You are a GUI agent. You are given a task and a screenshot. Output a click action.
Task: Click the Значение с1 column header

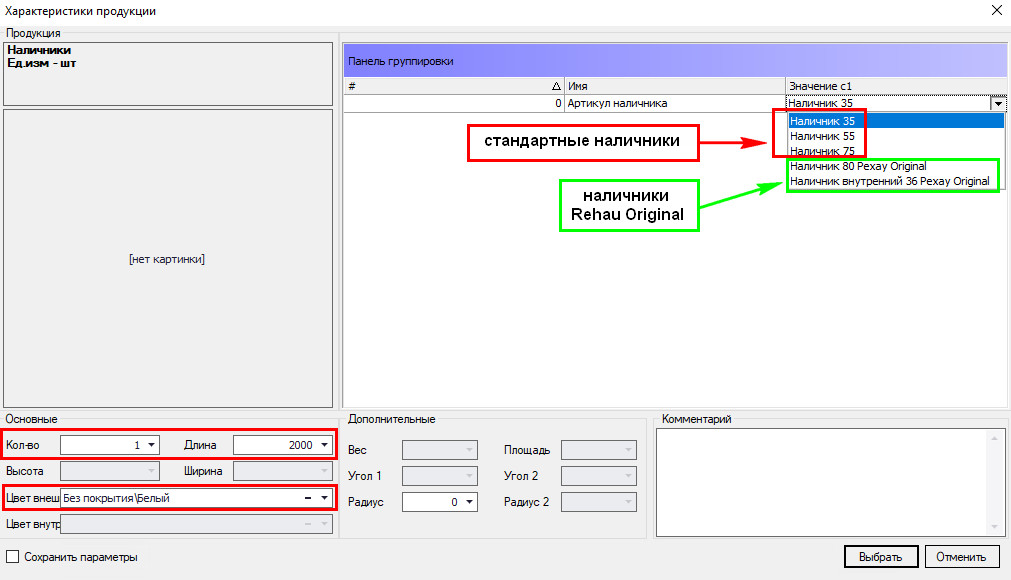point(896,86)
